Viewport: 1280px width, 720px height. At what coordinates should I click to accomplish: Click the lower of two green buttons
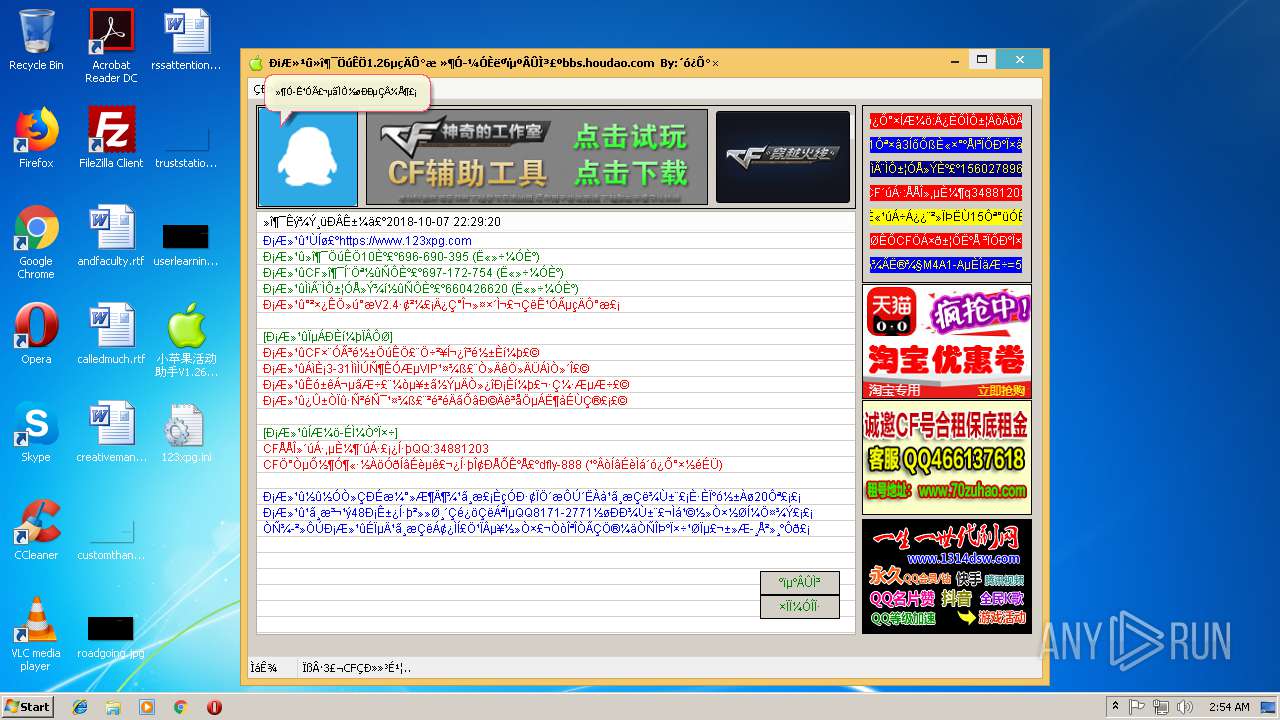[799, 606]
